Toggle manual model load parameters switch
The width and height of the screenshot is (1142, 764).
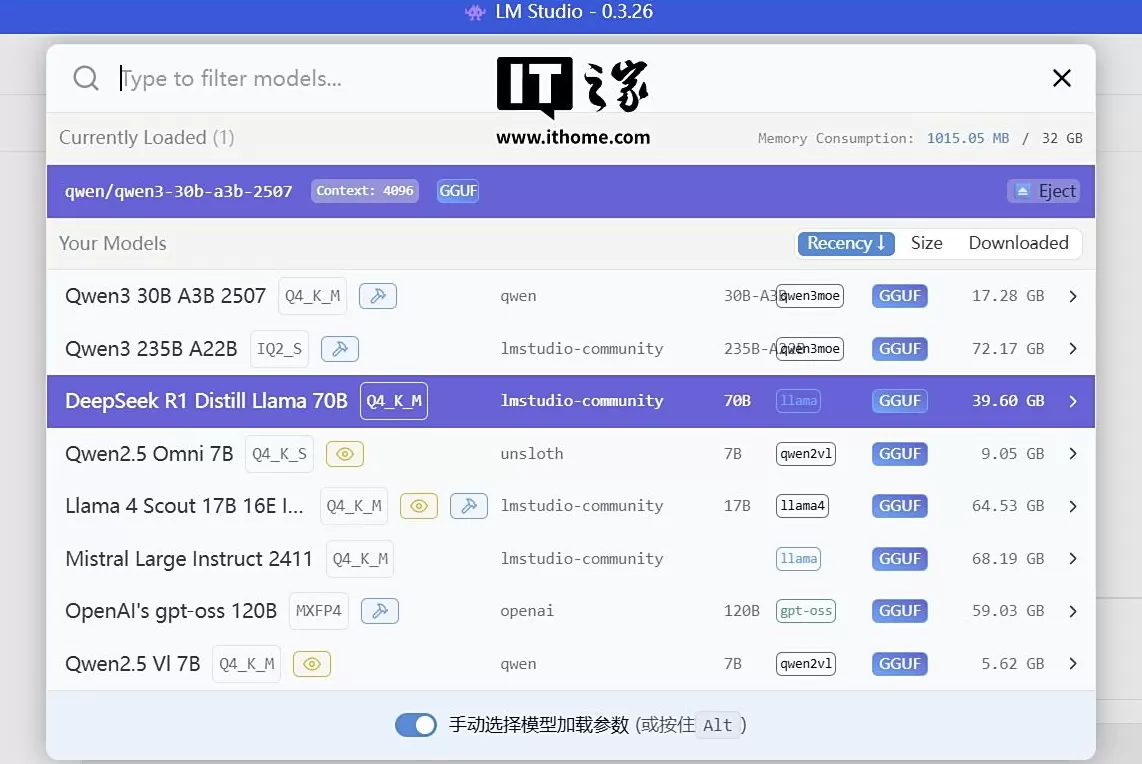point(416,725)
